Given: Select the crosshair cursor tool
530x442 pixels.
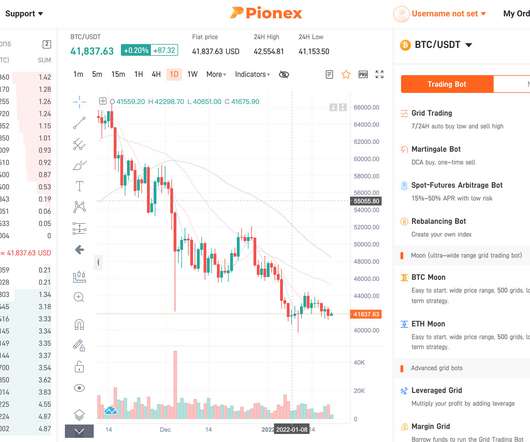Looking at the screenshot, I should 79,102.
